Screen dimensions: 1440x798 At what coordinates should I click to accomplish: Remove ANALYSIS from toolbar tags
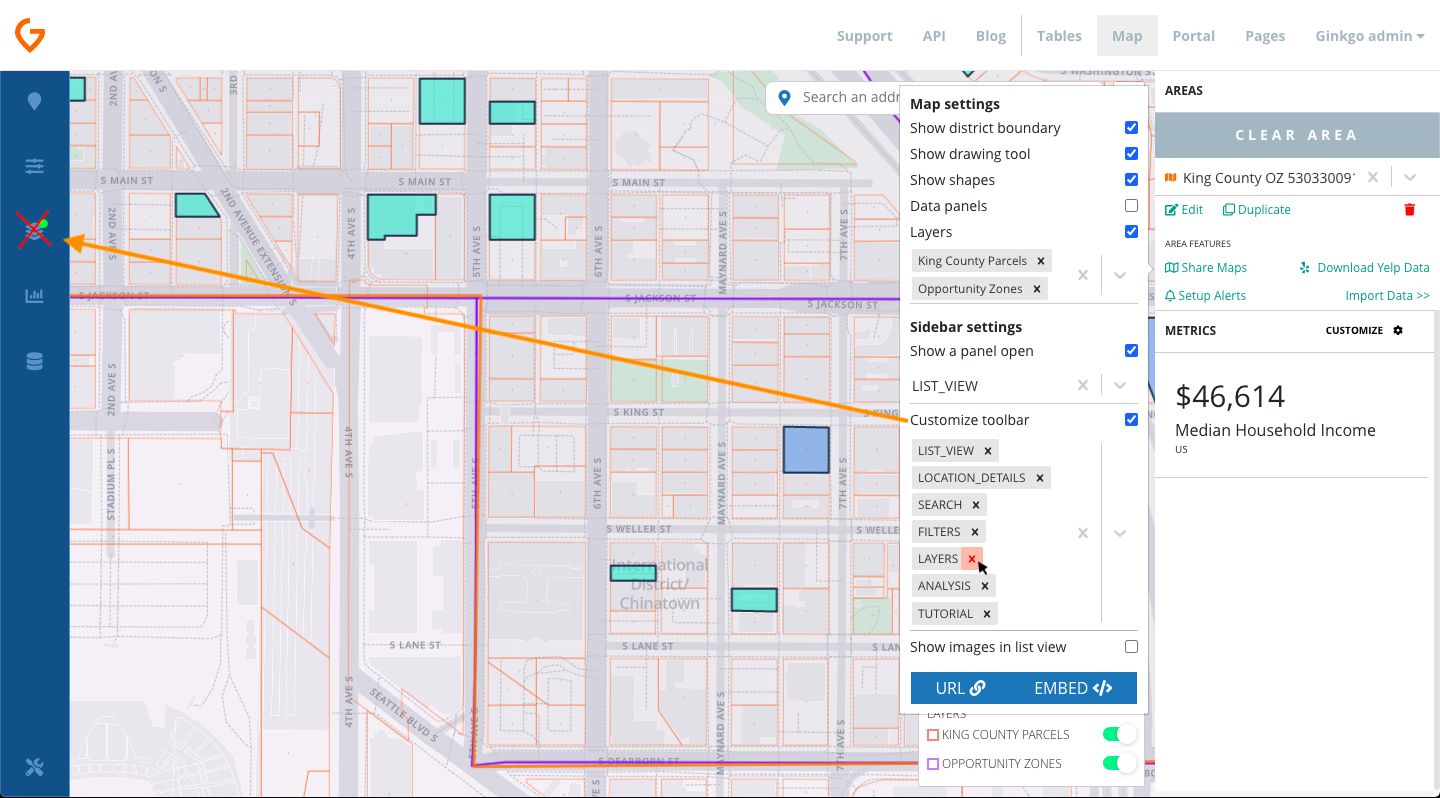[x=985, y=586]
